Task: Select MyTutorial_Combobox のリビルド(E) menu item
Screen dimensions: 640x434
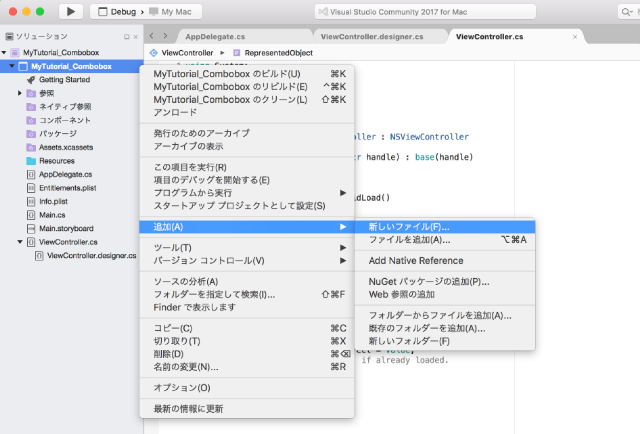Action: (247, 87)
